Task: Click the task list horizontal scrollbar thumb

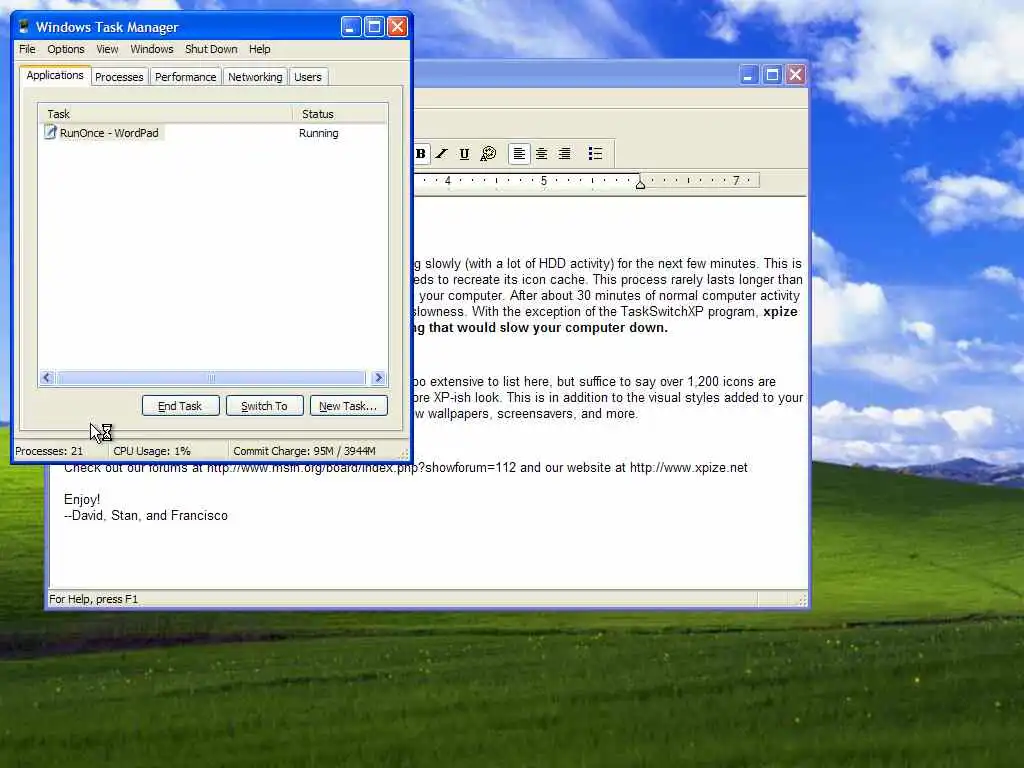Action: click(x=212, y=378)
